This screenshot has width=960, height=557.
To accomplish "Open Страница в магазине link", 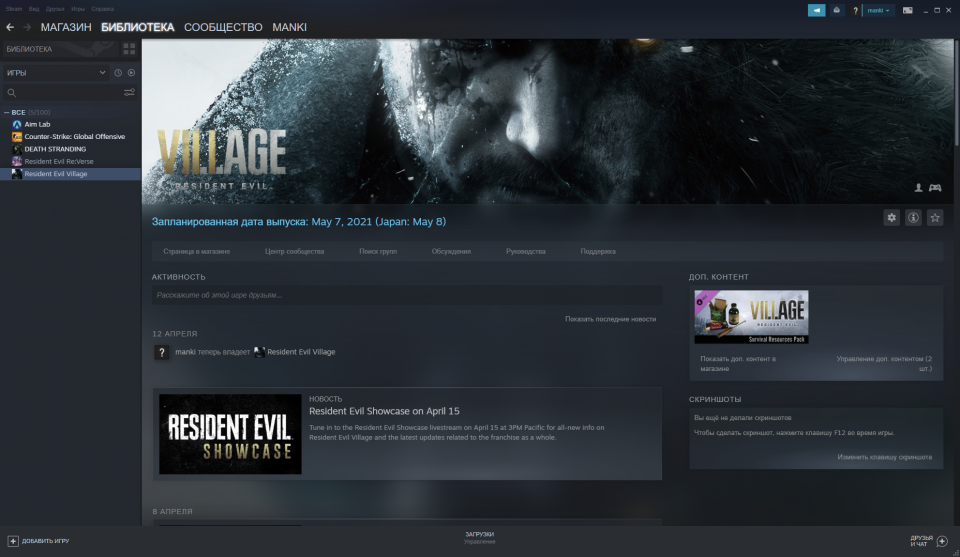I will tap(197, 252).
